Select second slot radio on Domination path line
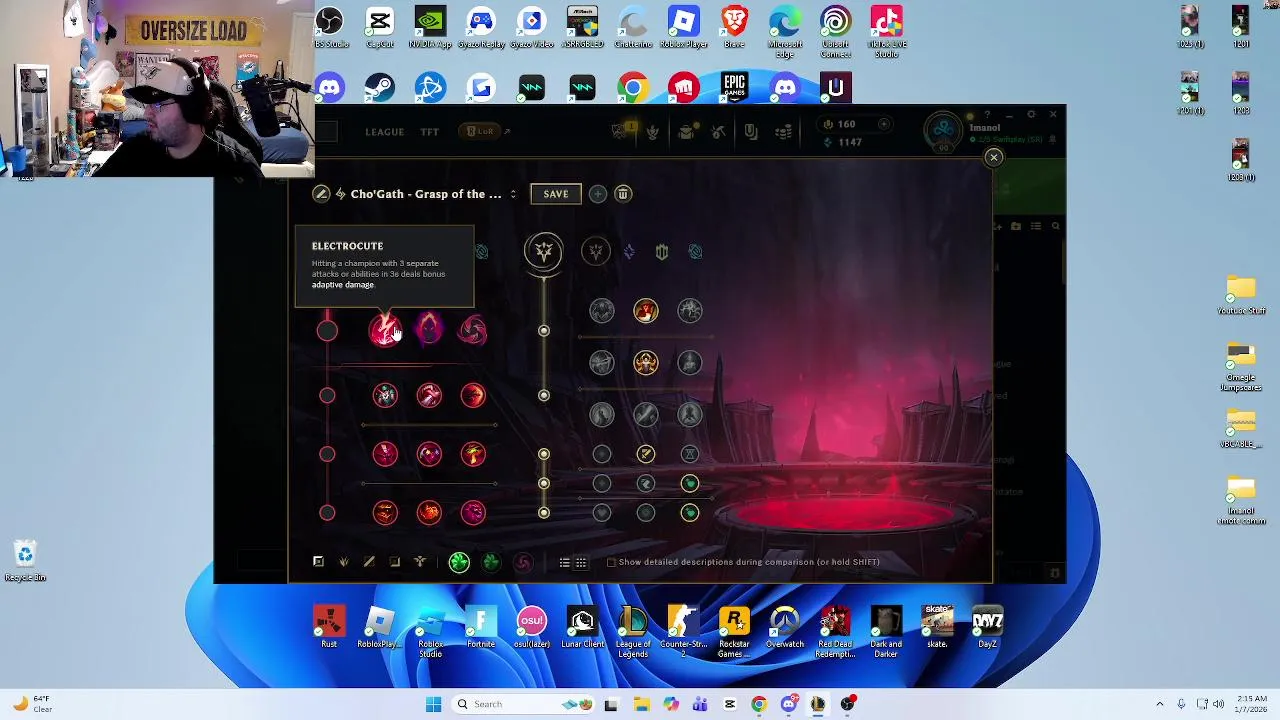Viewport: 1280px width, 720px height. click(327, 396)
